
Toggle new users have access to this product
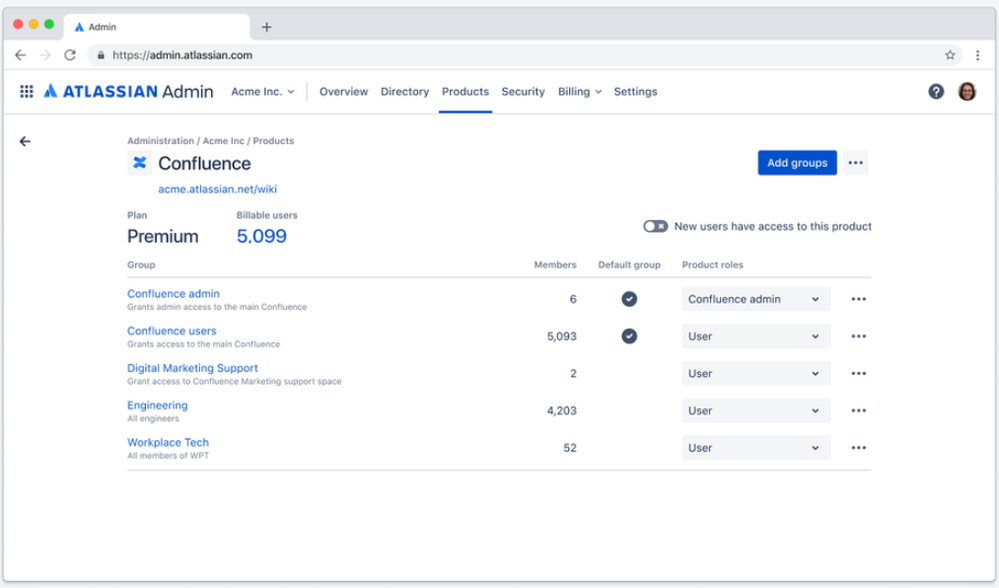[655, 226]
